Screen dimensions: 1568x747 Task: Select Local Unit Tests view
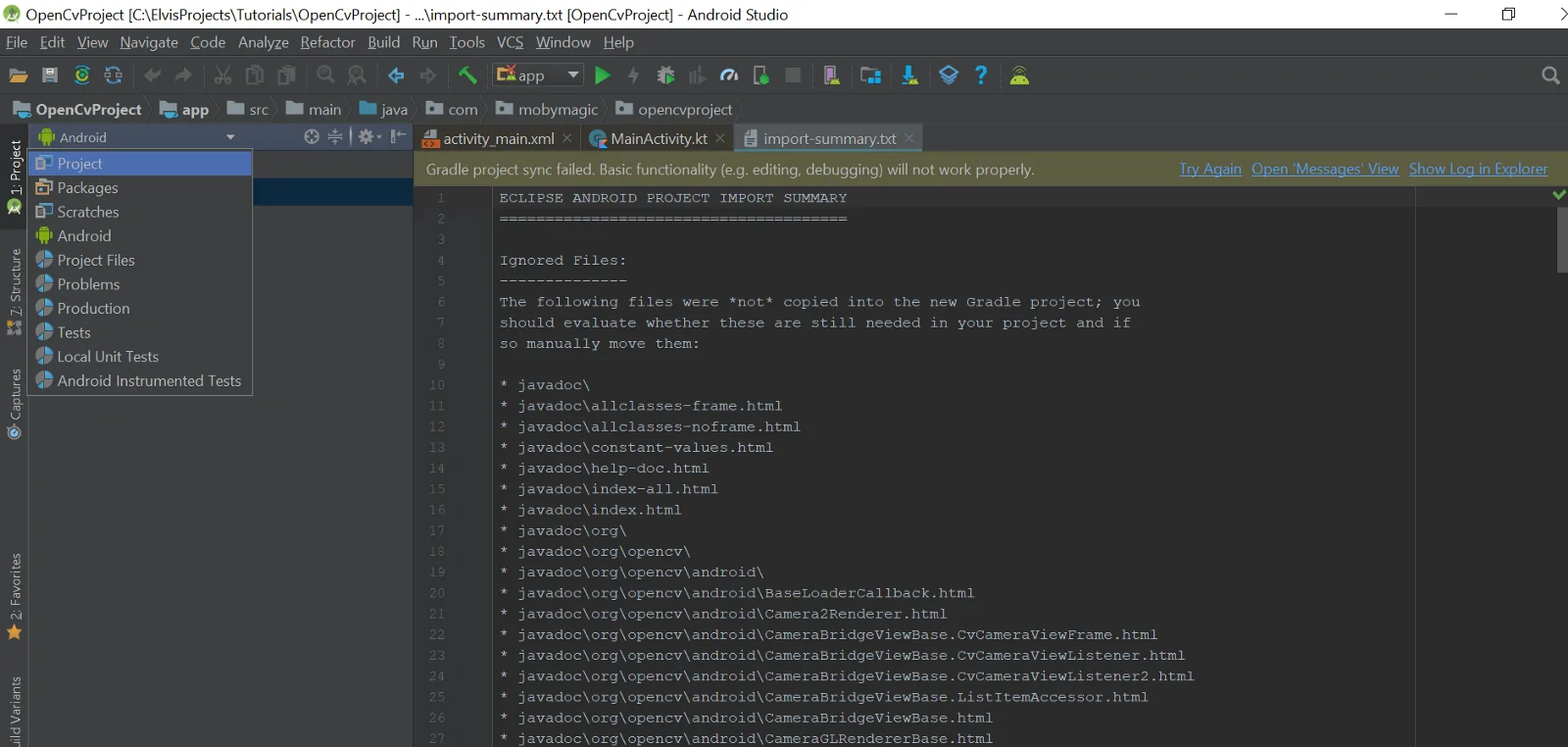pos(140,357)
